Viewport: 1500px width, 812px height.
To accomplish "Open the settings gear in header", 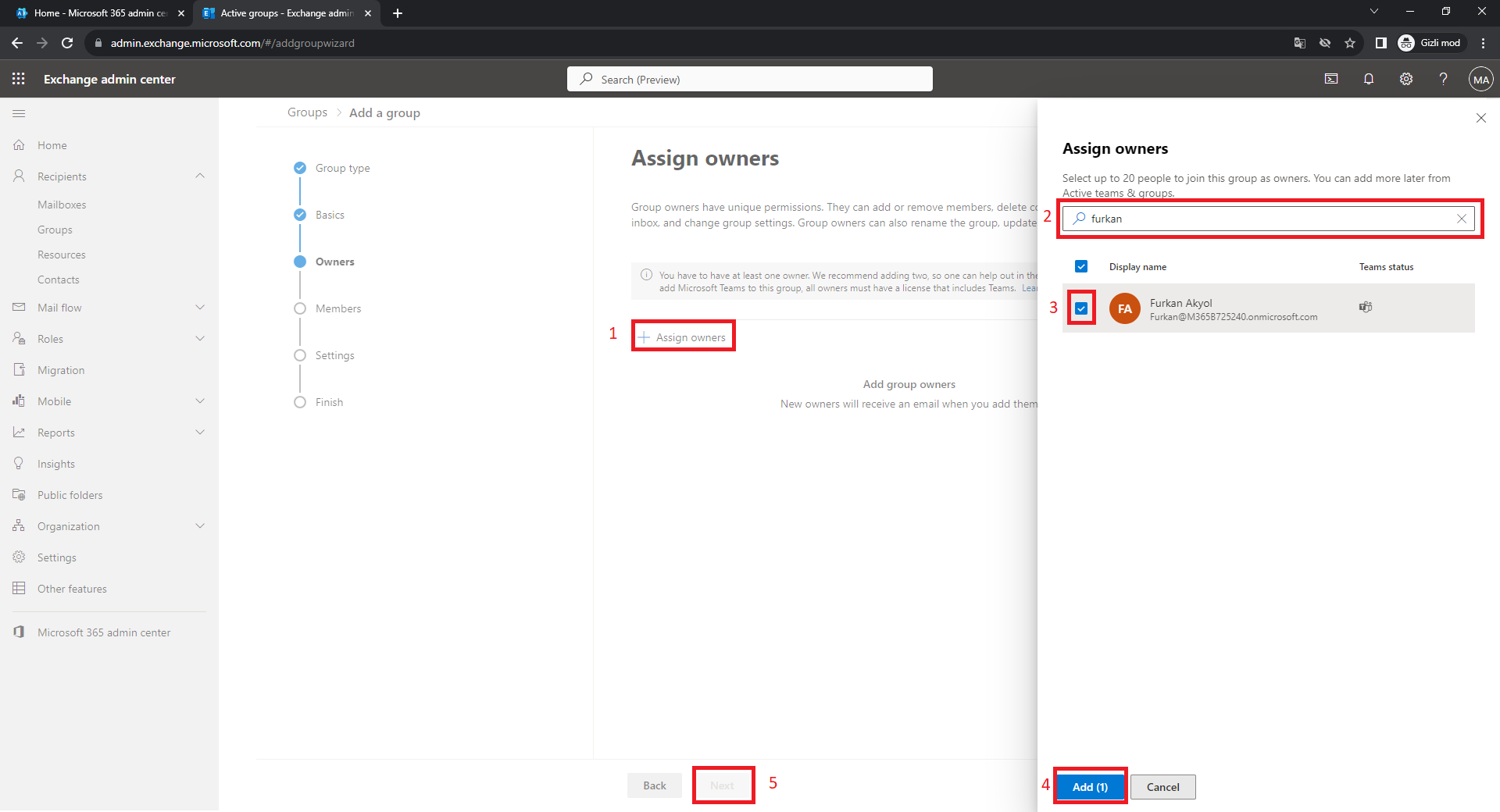I will coord(1405,79).
